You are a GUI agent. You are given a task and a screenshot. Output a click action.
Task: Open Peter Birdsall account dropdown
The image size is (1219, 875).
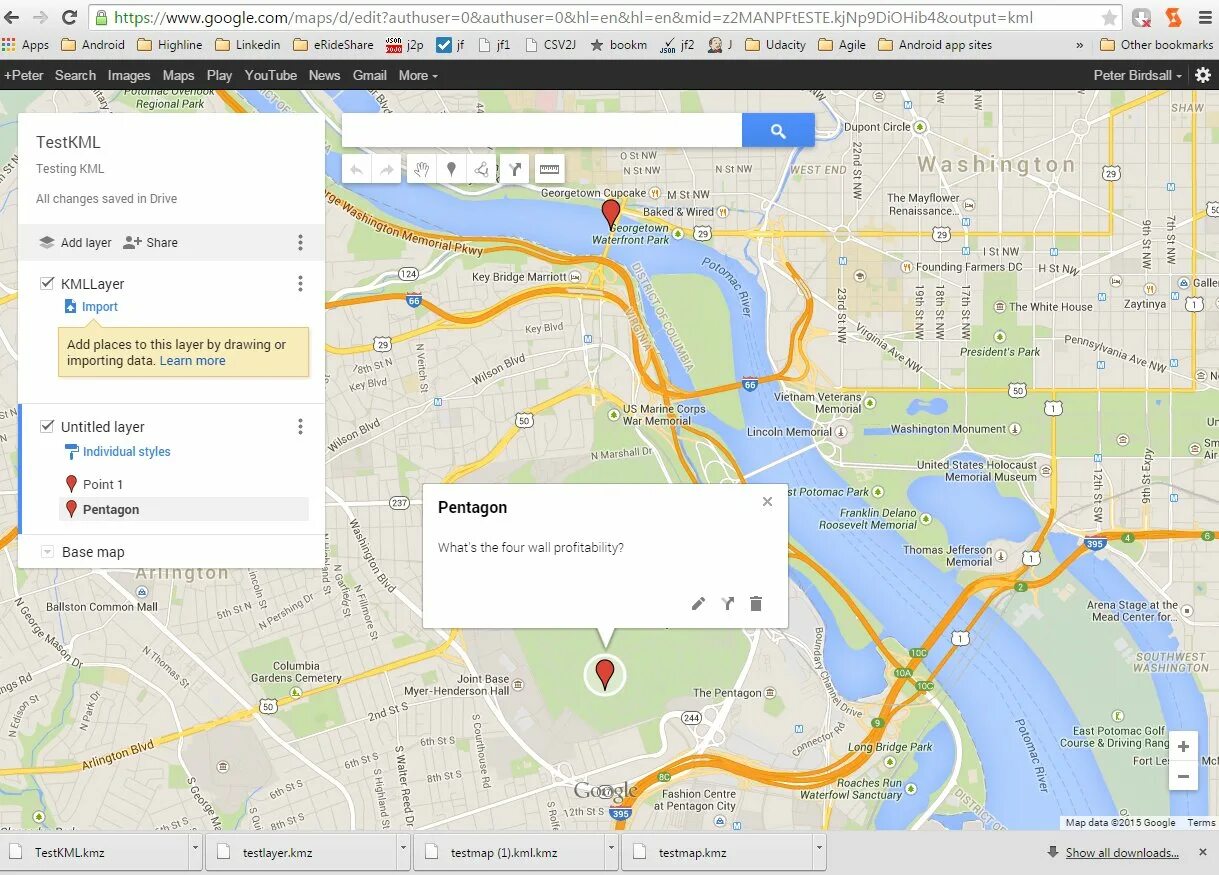tap(1137, 75)
